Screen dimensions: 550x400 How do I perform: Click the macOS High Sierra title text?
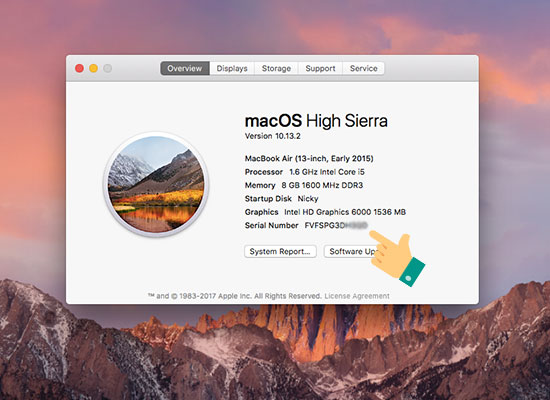click(316, 121)
